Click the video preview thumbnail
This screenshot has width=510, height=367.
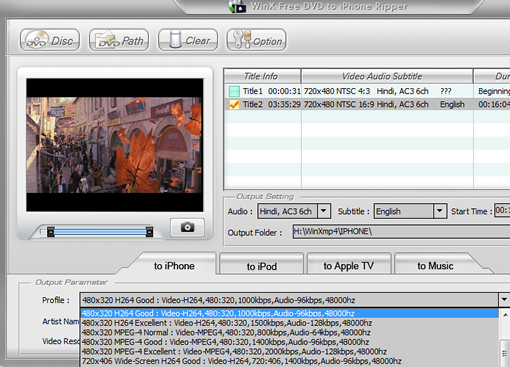click(115, 145)
